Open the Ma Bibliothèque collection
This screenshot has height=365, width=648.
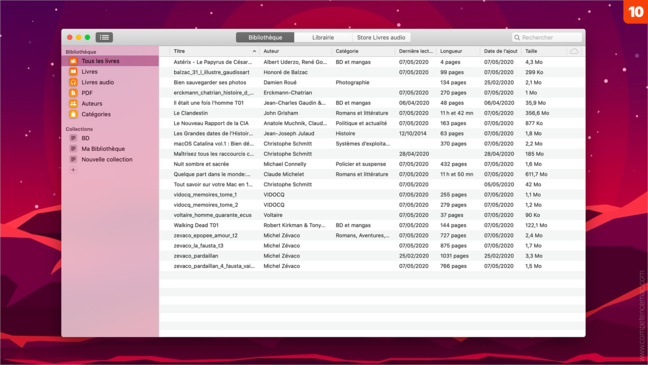pyautogui.click(x=110, y=149)
